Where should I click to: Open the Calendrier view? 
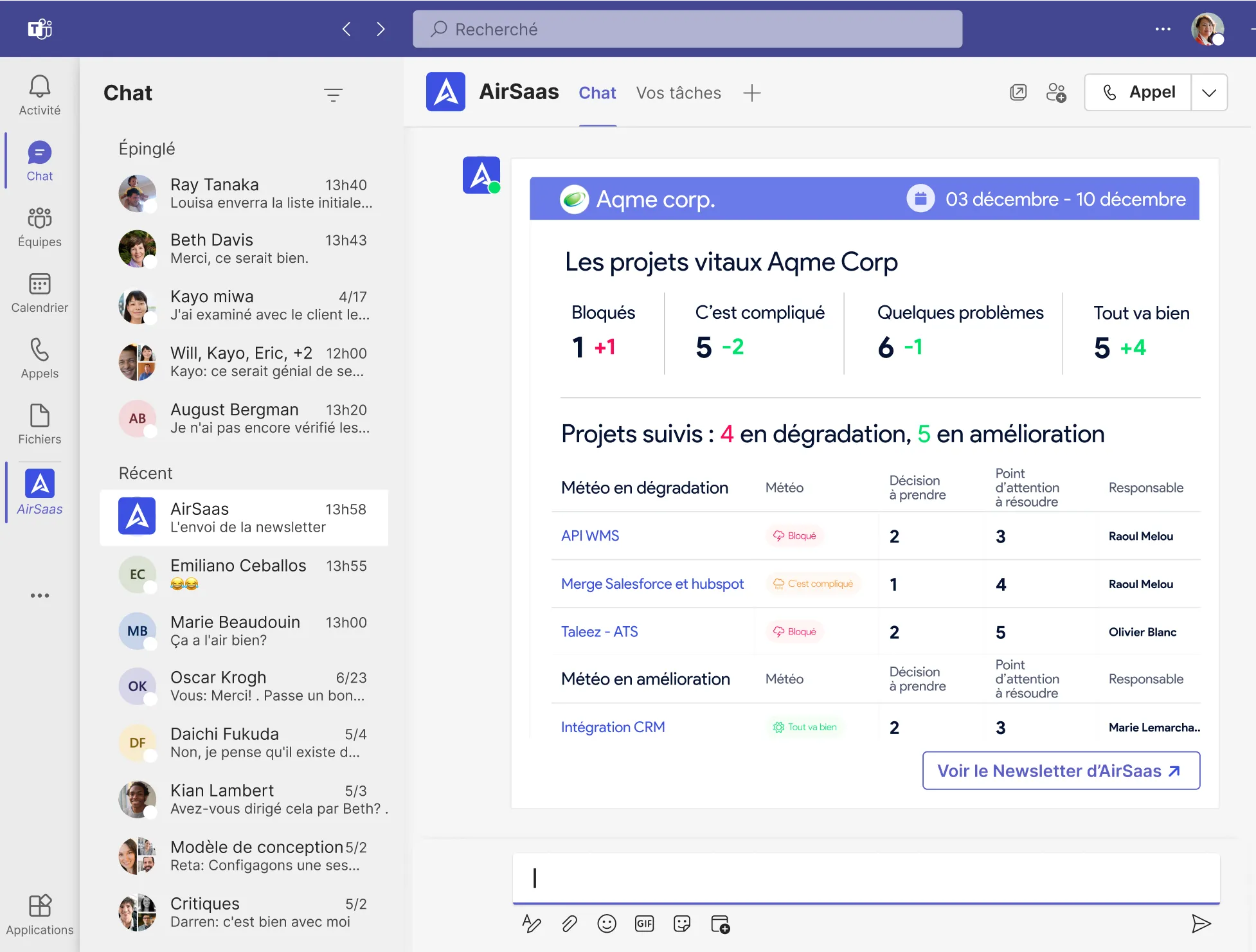[39, 292]
